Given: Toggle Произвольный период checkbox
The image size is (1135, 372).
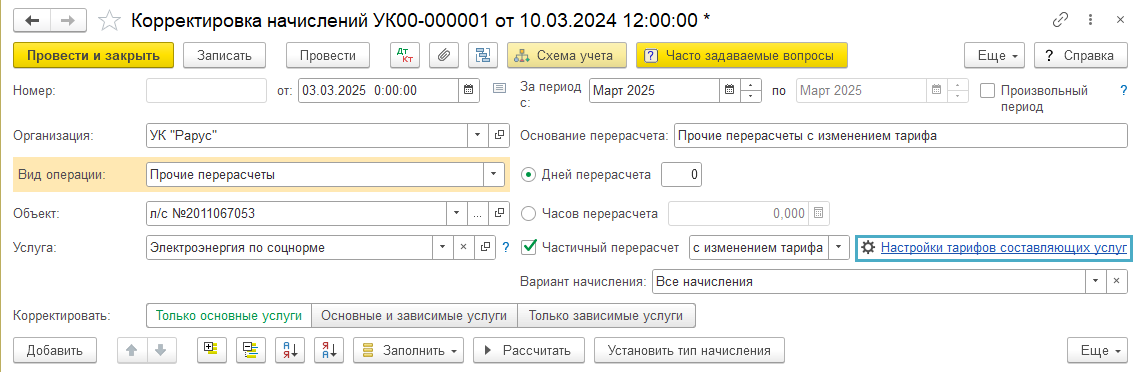Looking at the screenshot, I should (987, 90).
